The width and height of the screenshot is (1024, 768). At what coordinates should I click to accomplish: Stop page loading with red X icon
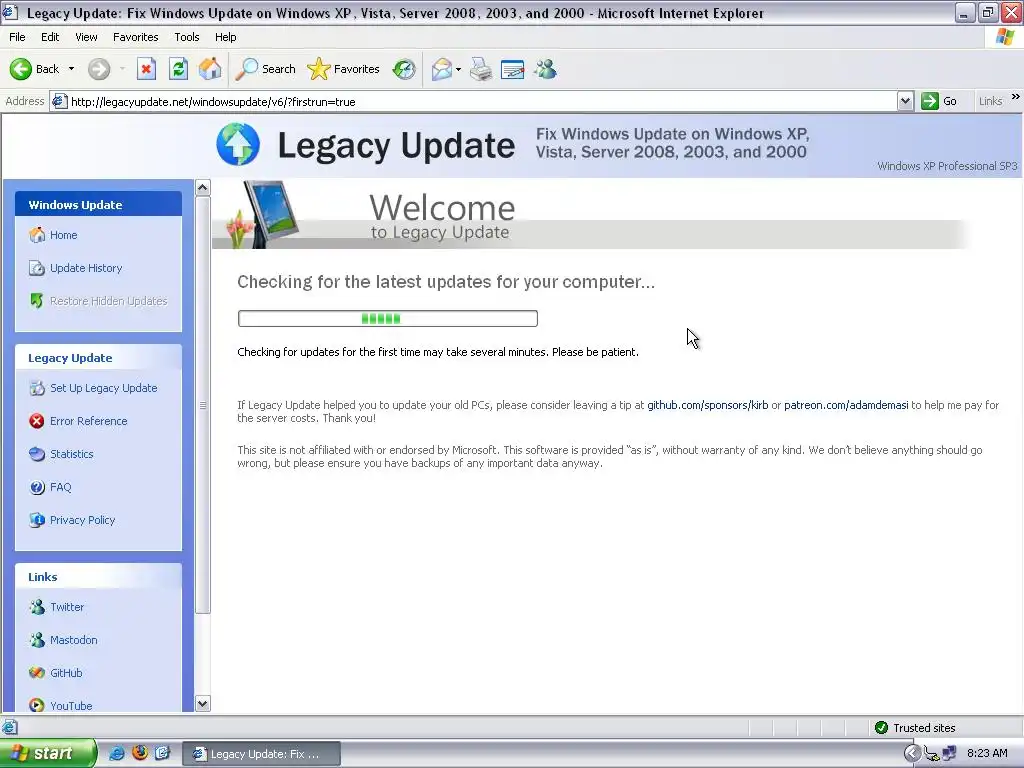146,69
